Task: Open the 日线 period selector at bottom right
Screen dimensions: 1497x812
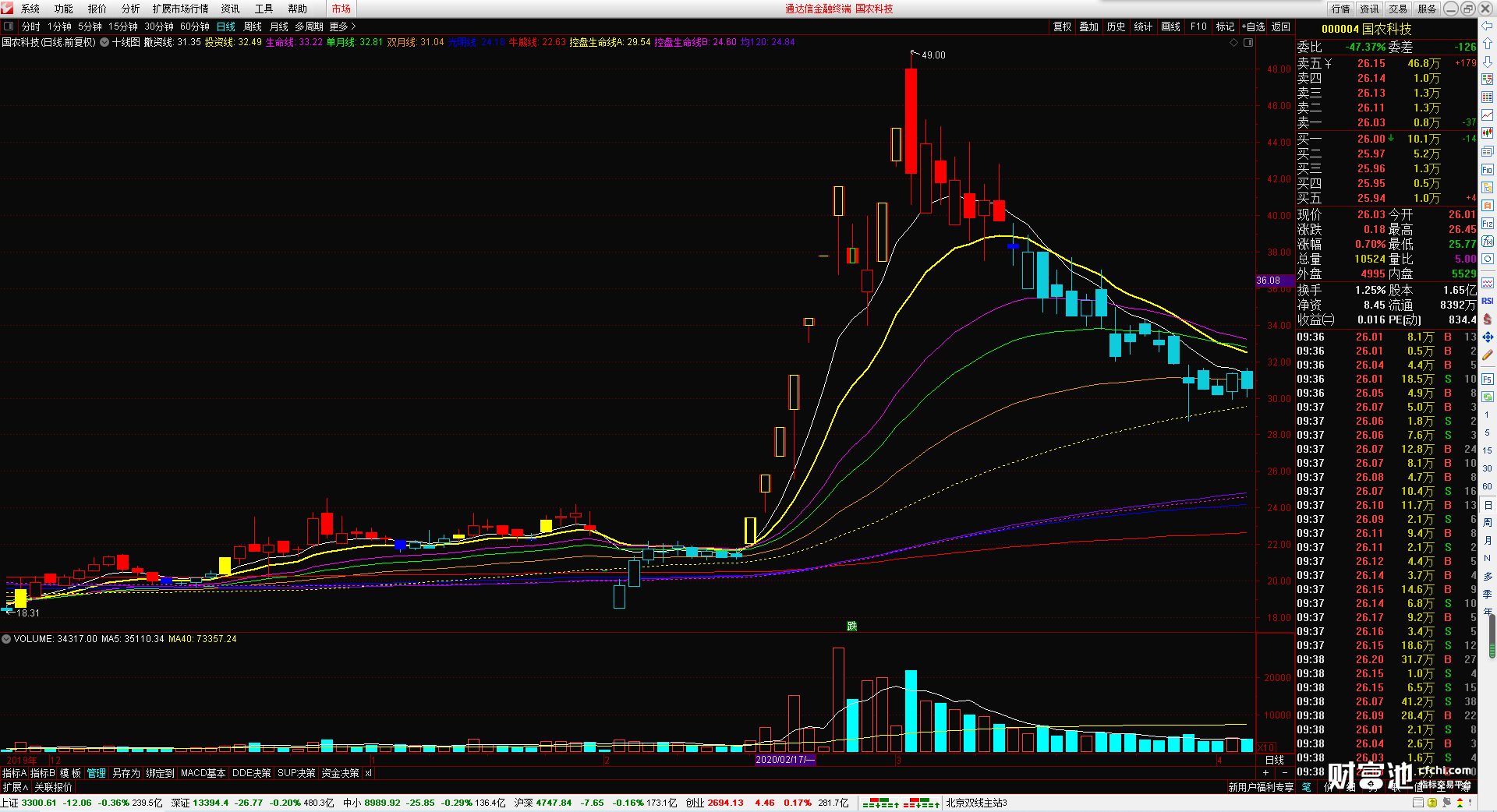Action: point(1275,760)
